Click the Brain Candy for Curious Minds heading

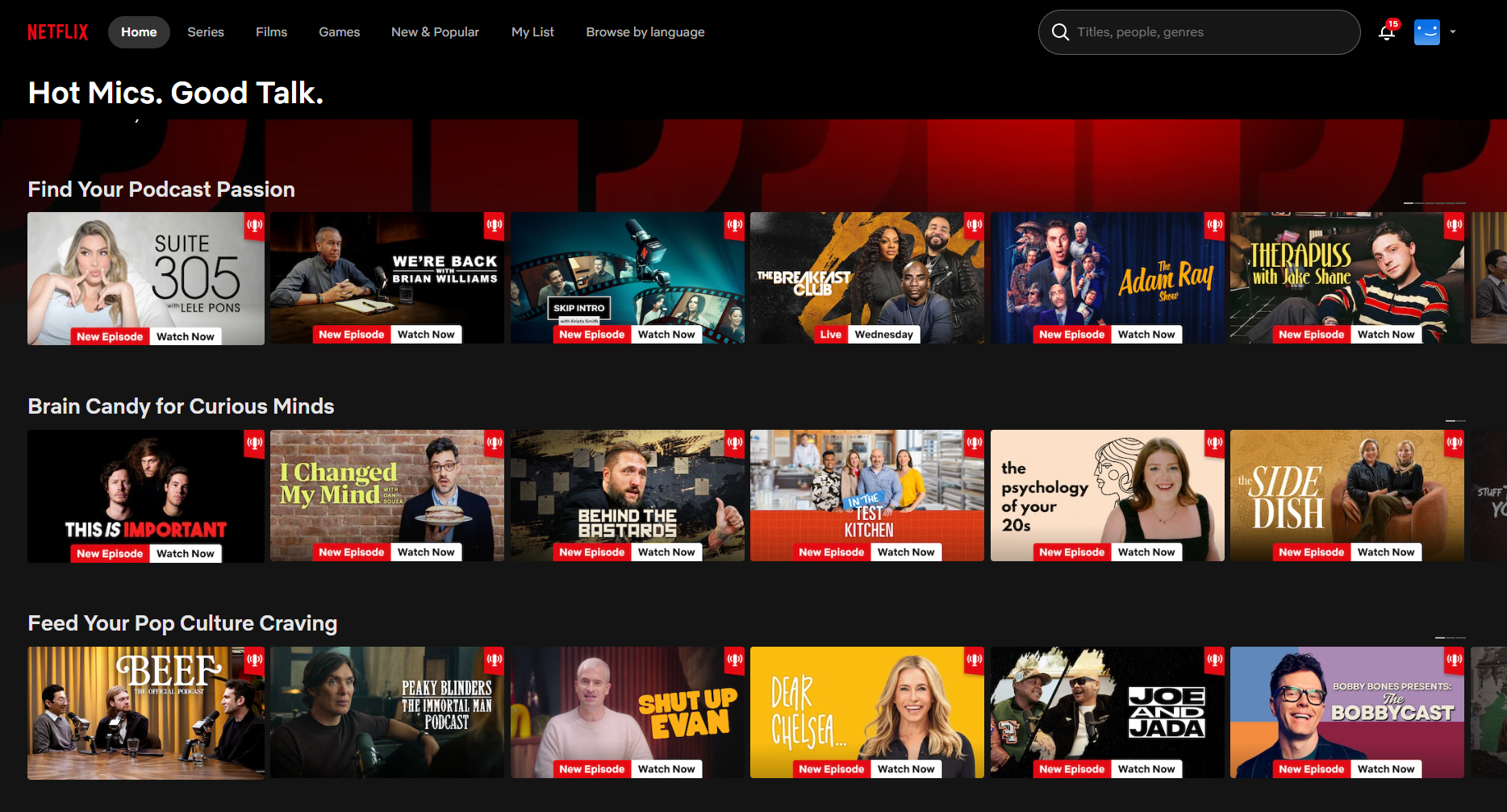(181, 406)
